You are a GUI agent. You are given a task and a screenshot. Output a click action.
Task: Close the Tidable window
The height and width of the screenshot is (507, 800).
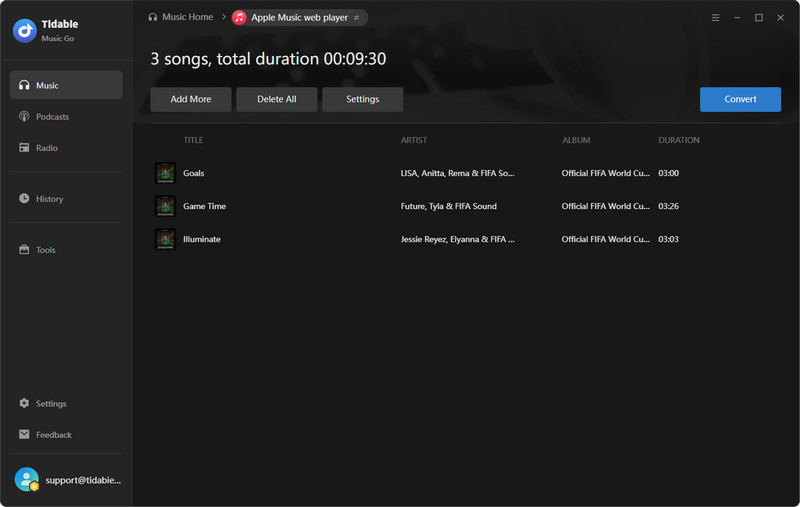pos(781,17)
